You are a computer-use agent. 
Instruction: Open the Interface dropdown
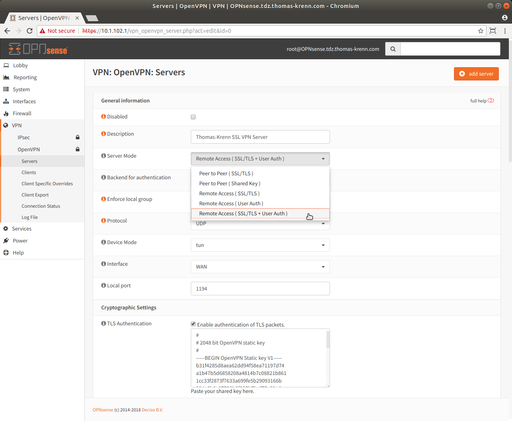coord(260,267)
